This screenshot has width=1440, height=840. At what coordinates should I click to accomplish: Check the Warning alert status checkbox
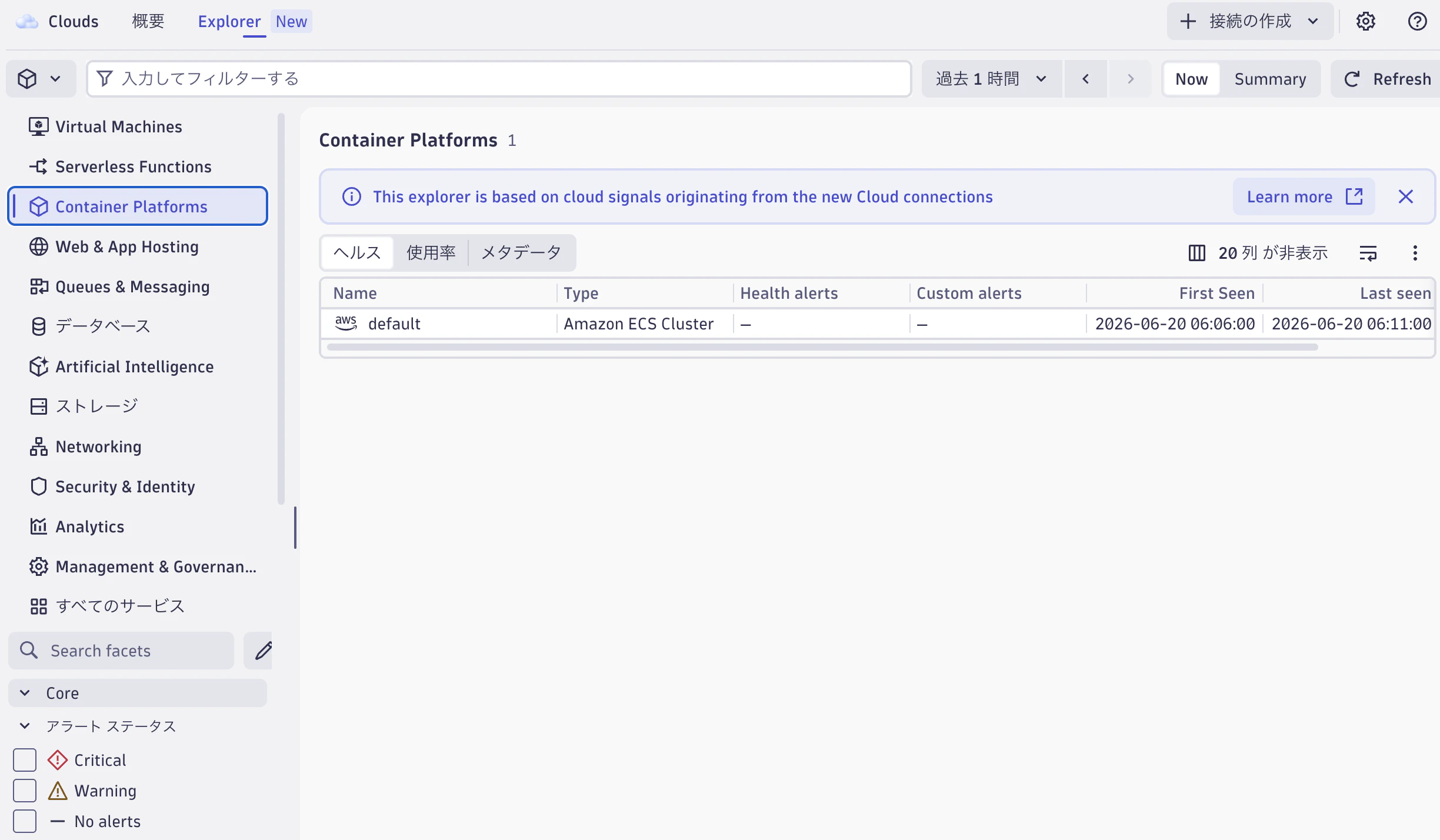pos(25,791)
